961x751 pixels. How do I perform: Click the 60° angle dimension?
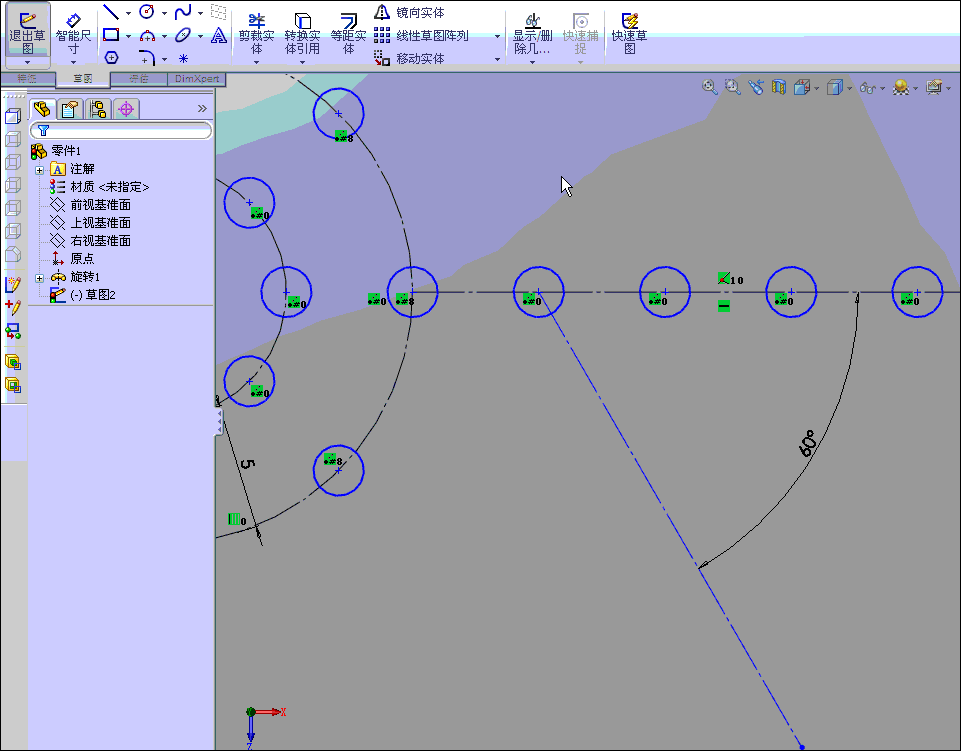[808, 443]
